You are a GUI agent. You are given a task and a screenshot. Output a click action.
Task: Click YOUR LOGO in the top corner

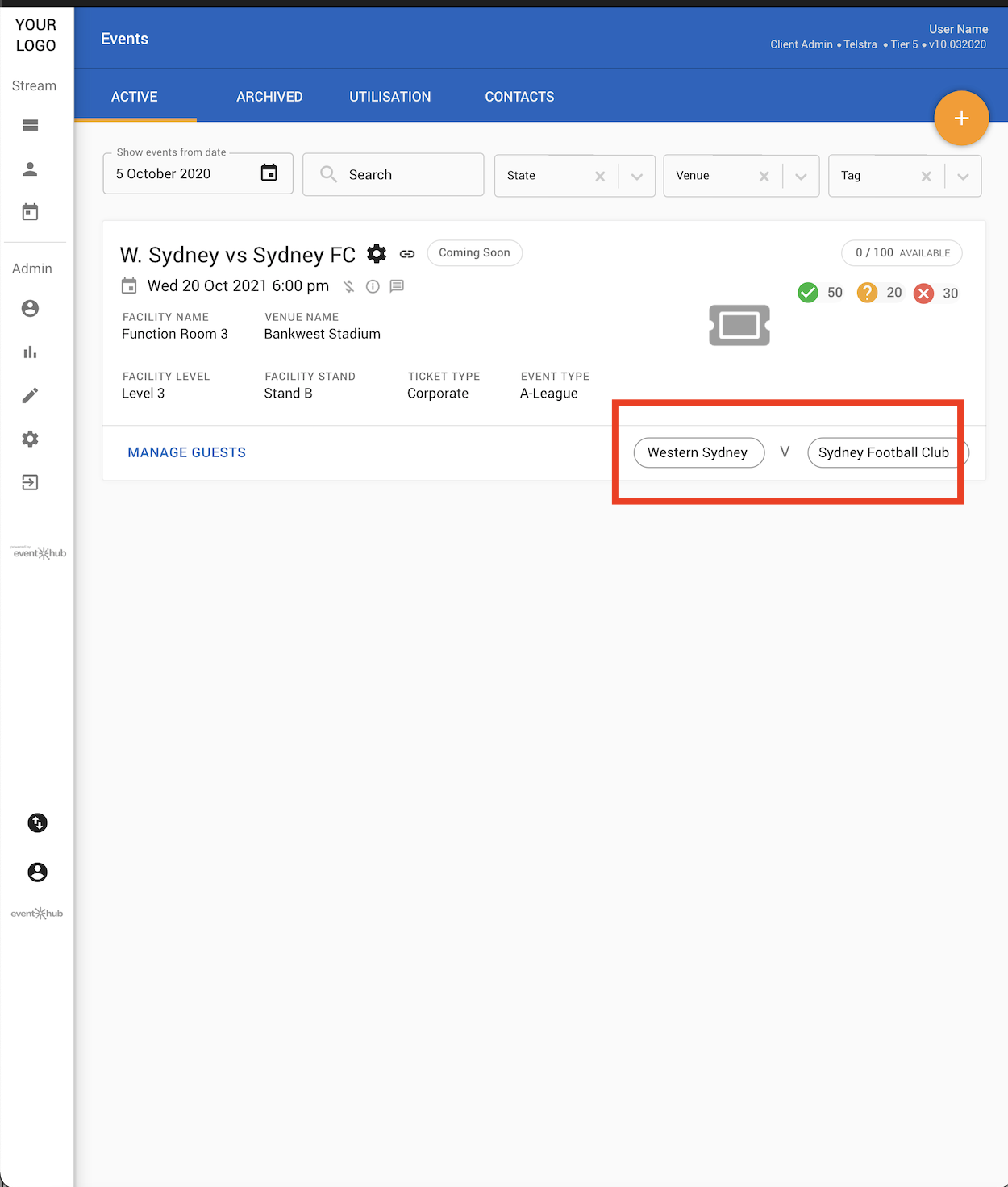click(x=36, y=35)
